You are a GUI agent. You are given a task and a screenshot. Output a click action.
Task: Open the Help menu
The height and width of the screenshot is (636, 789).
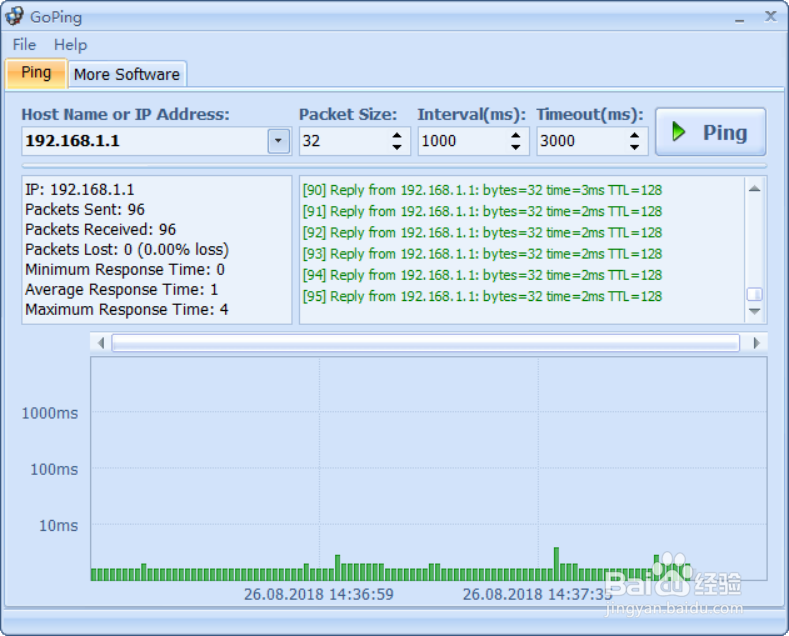pos(70,45)
